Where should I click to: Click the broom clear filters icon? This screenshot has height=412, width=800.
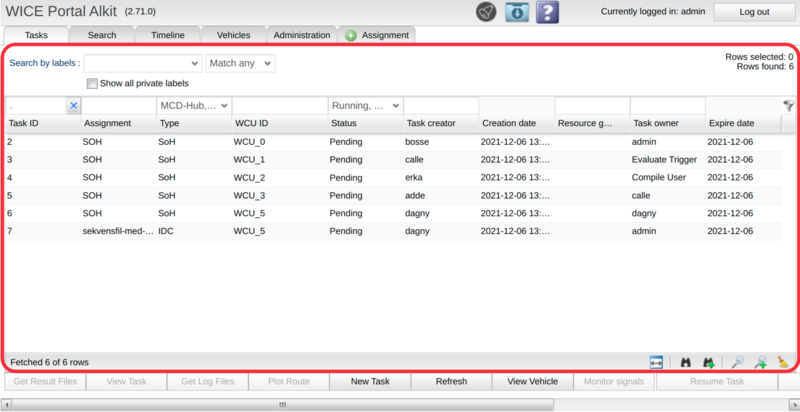click(x=783, y=362)
